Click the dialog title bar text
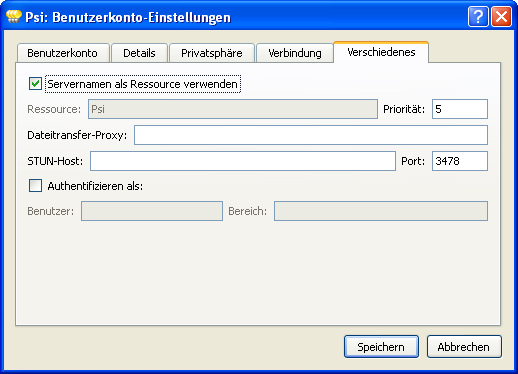This screenshot has height=374, width=518. click(x=128, y=17)
